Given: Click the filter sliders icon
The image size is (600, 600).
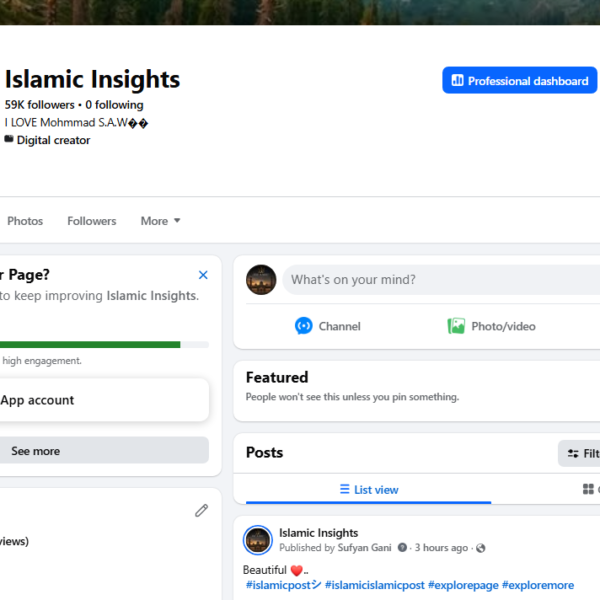Looking at the screenshot, I should point(573,453).
